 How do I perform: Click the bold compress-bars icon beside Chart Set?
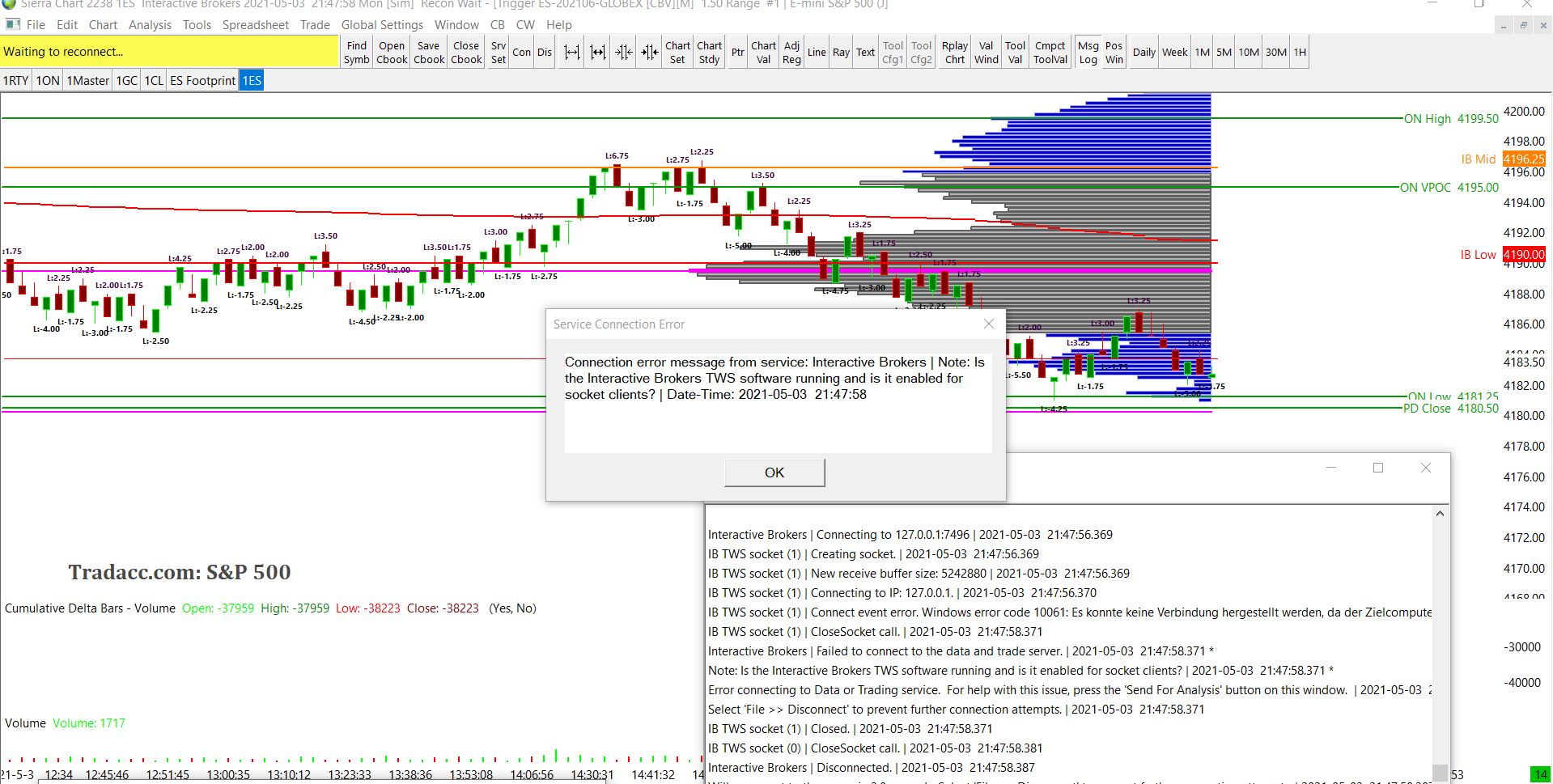click(650, 53)
